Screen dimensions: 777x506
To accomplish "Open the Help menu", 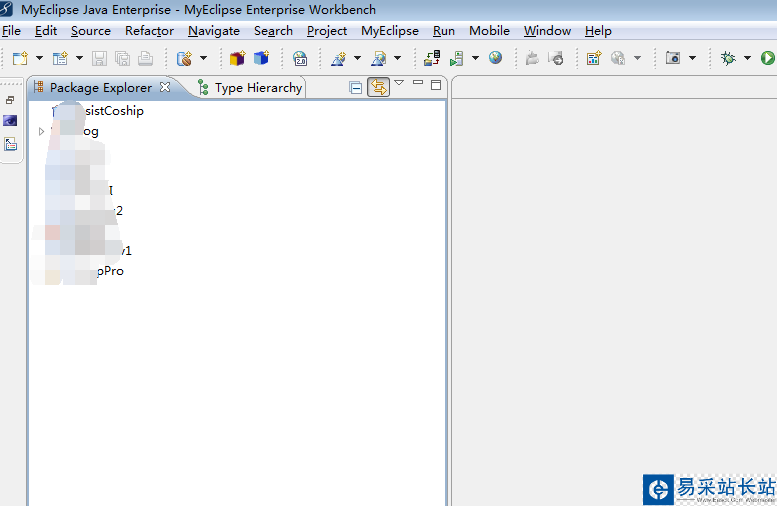I will pos(598,31).
